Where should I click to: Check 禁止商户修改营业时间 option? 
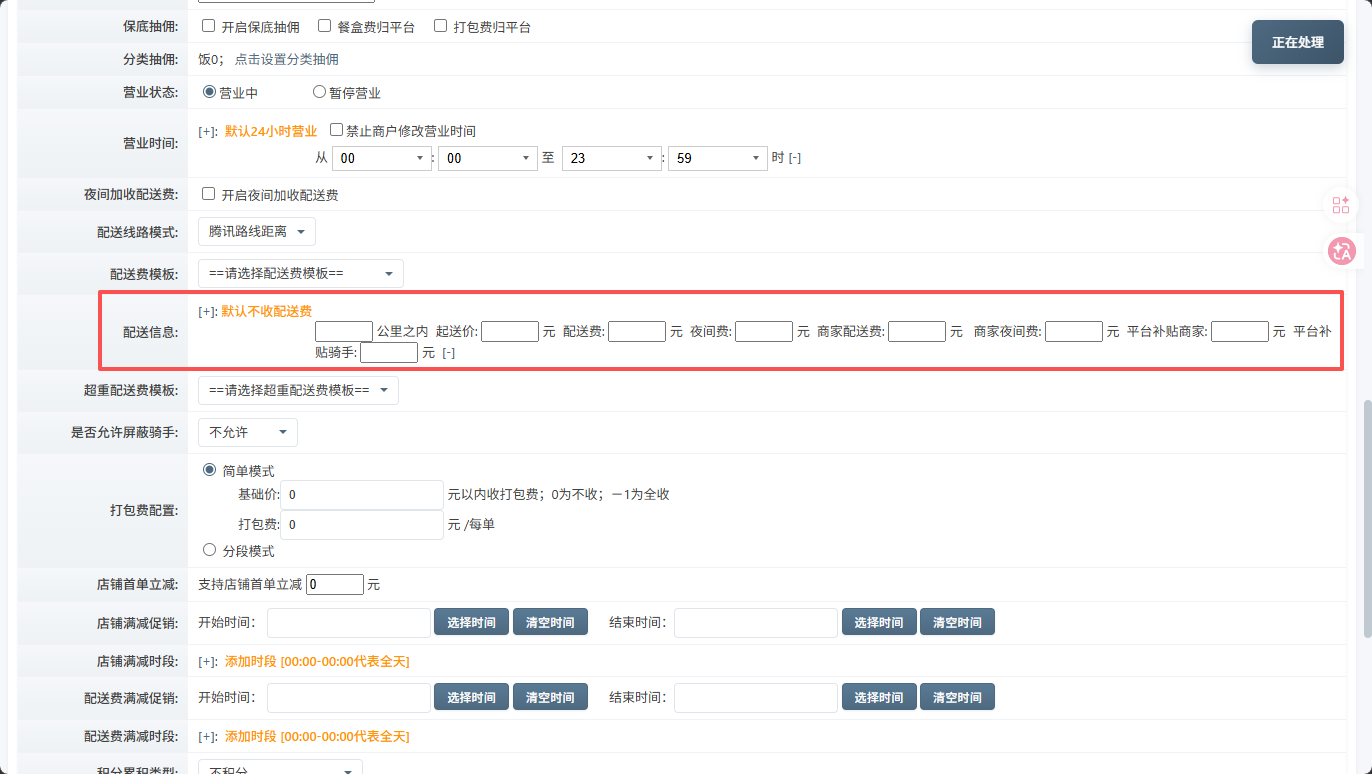point(336,131)
